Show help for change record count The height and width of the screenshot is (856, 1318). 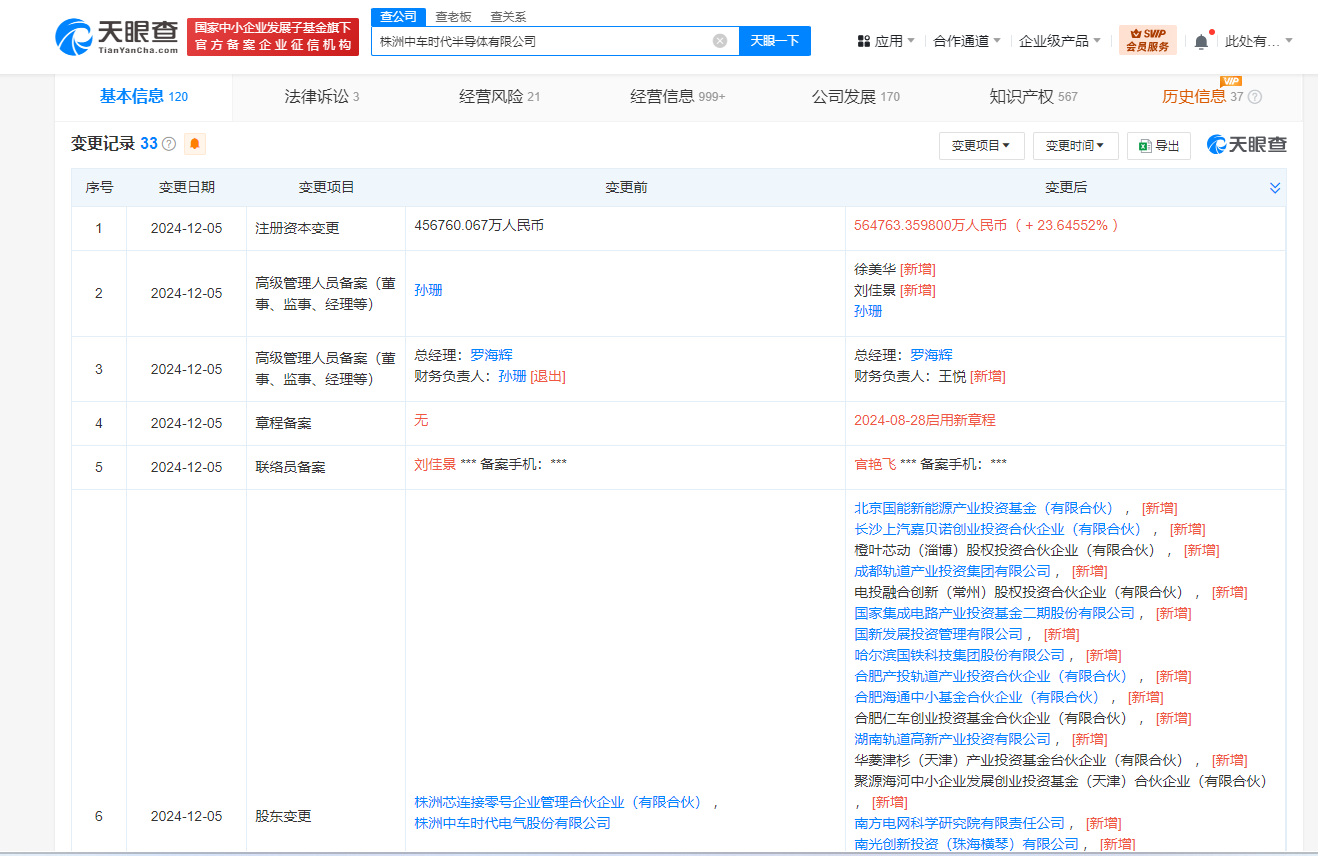coord(169,144)
